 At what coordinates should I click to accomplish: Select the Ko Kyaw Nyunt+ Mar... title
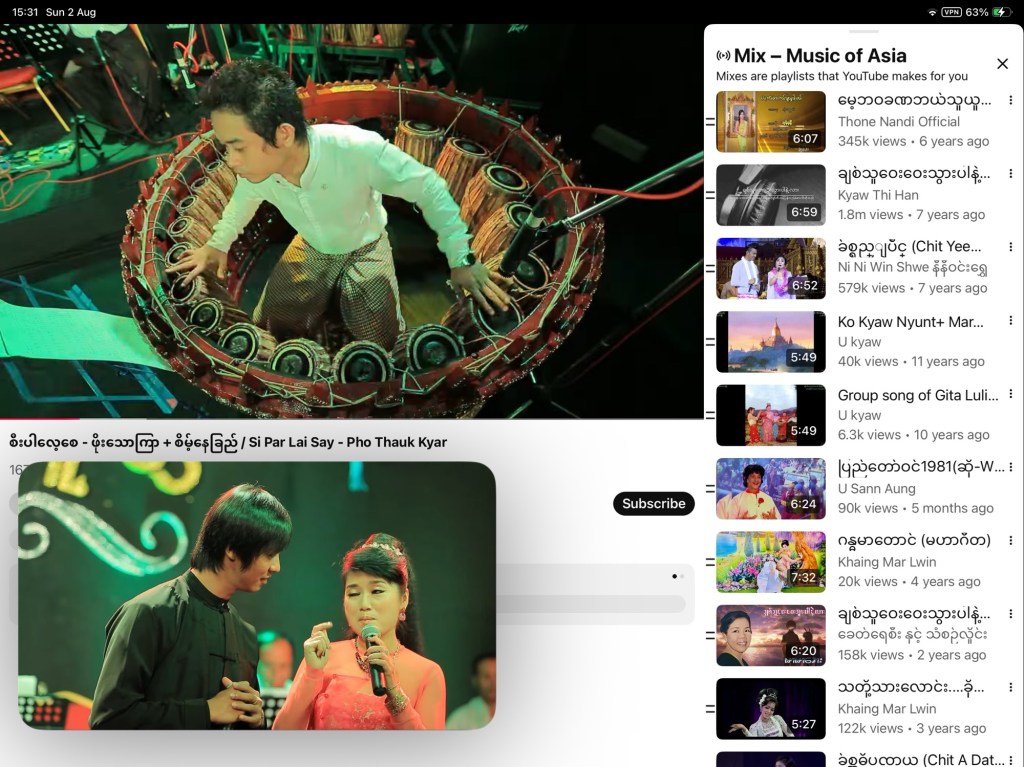click(910, 321)
